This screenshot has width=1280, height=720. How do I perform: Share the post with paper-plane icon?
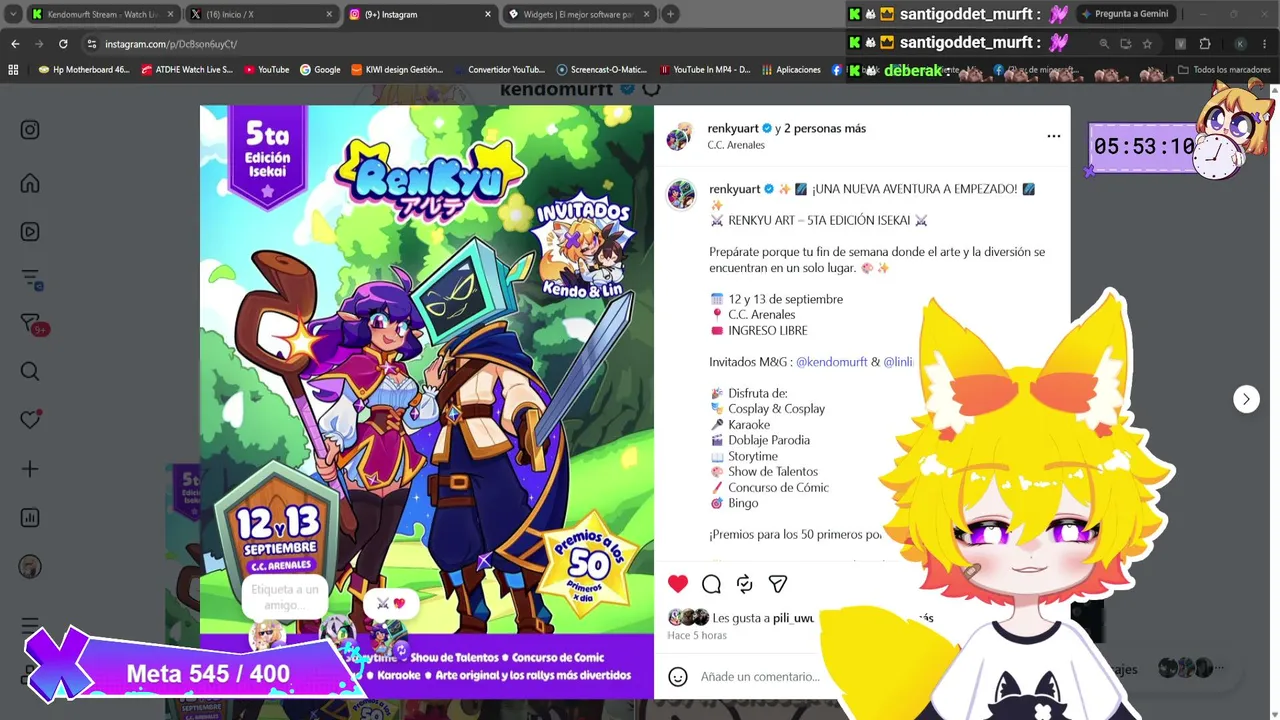click(778, 584)
